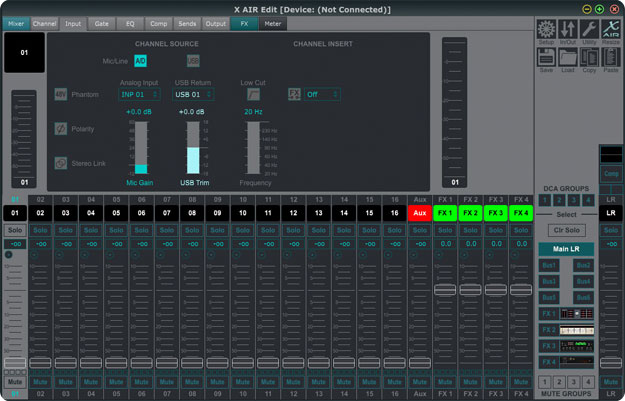Select DCA group 4
Viewport: 625px width, 401px height.
click(588, 200)
